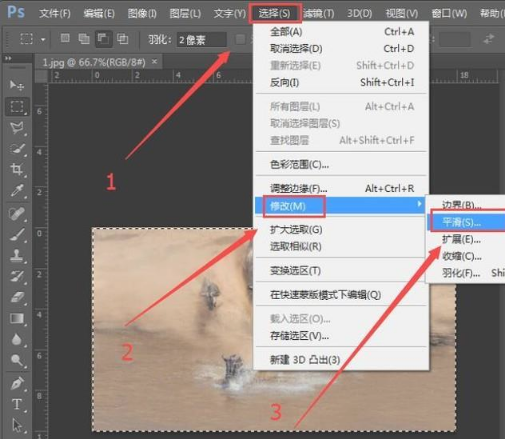505x439 pixels.
Task: Close the 1.jpg document tab
Action: pos(154,62)
